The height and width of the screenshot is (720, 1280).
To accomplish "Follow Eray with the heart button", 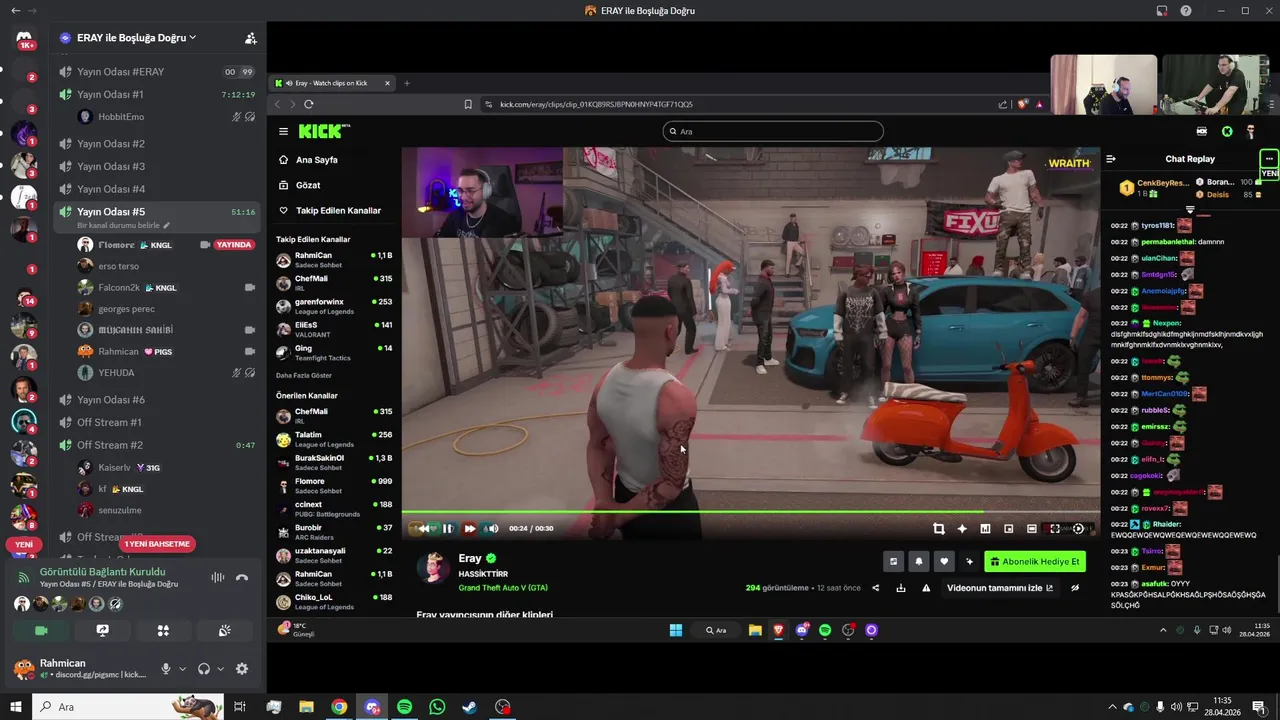I will (943, 561).
